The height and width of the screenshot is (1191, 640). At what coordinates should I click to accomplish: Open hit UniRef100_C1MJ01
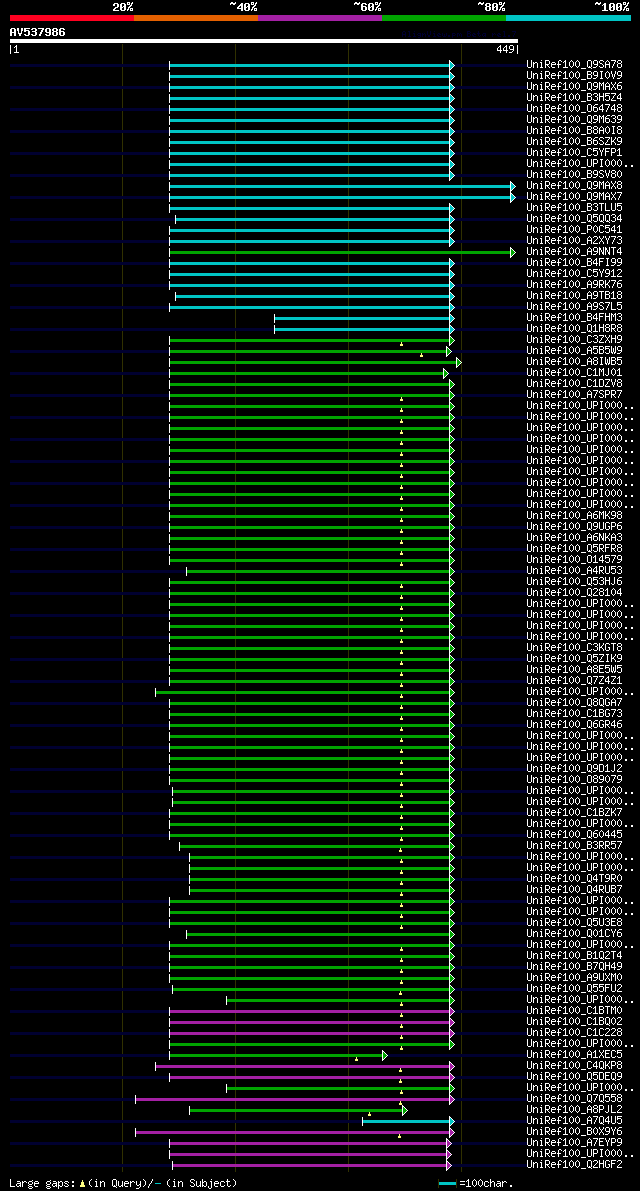[x=574, y=373]
